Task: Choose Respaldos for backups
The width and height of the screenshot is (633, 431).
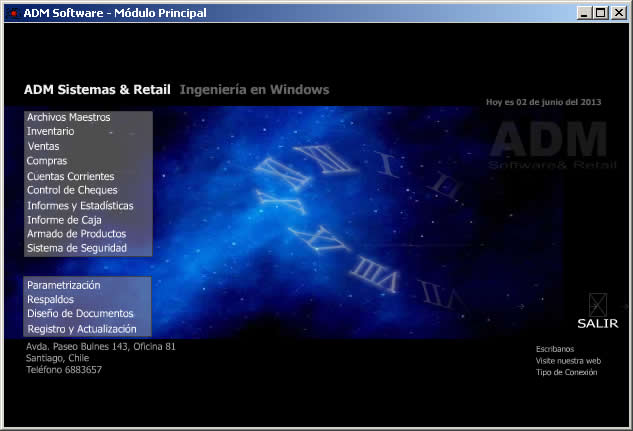Action: click(50, 299)
